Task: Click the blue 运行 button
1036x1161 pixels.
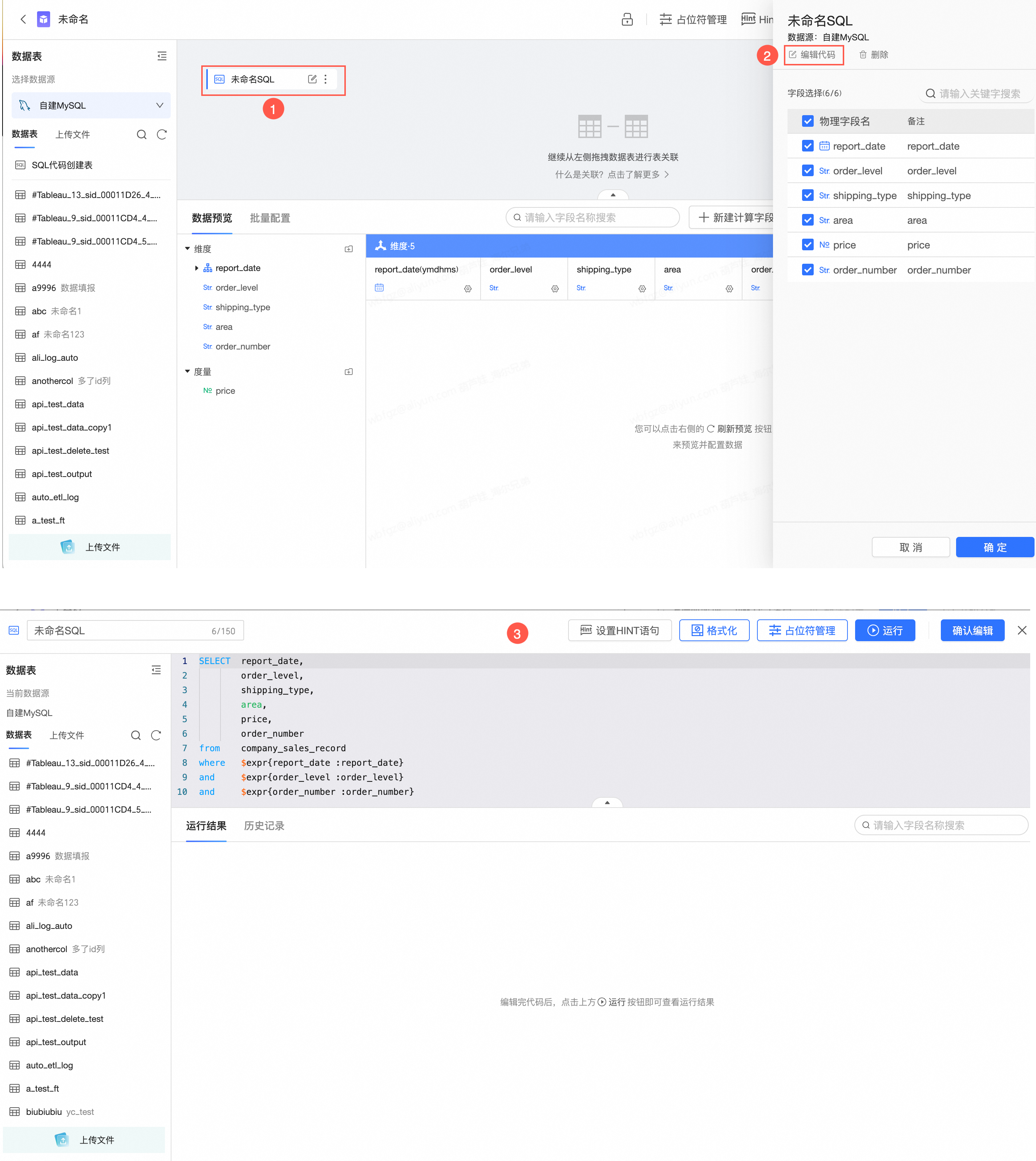Action: tap(885, 630)
